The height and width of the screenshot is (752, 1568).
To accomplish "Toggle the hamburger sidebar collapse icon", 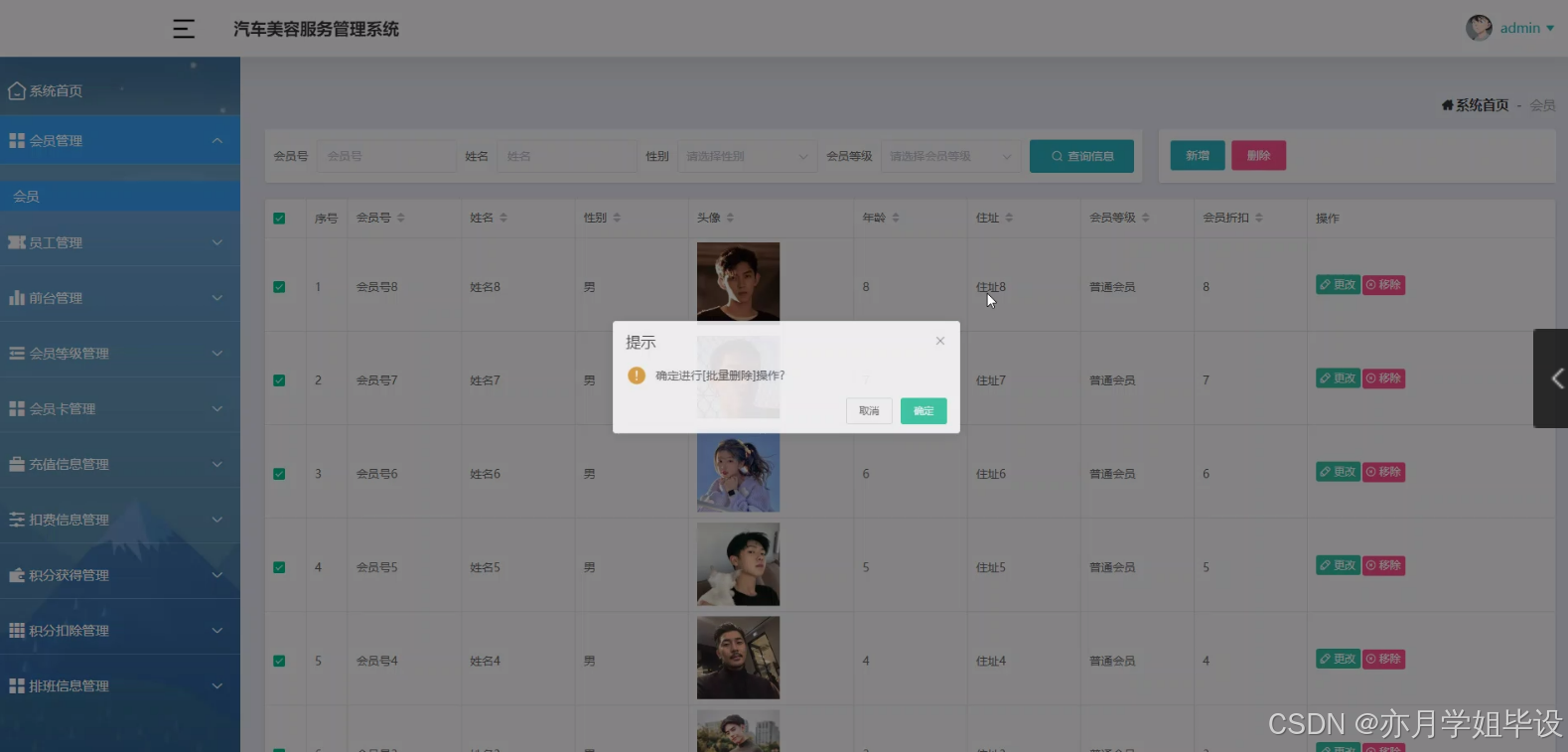I will coord(184,29).
